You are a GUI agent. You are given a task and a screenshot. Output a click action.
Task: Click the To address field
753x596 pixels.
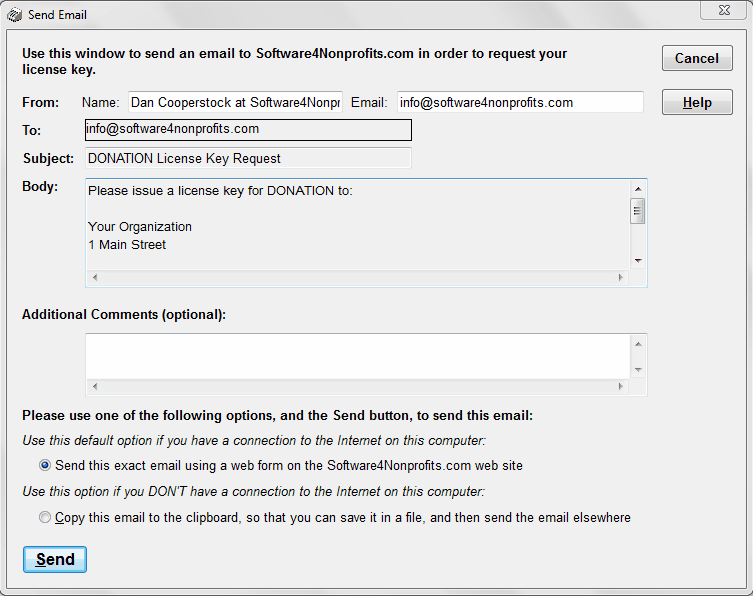pyautogui.click(x=248, y=130)
